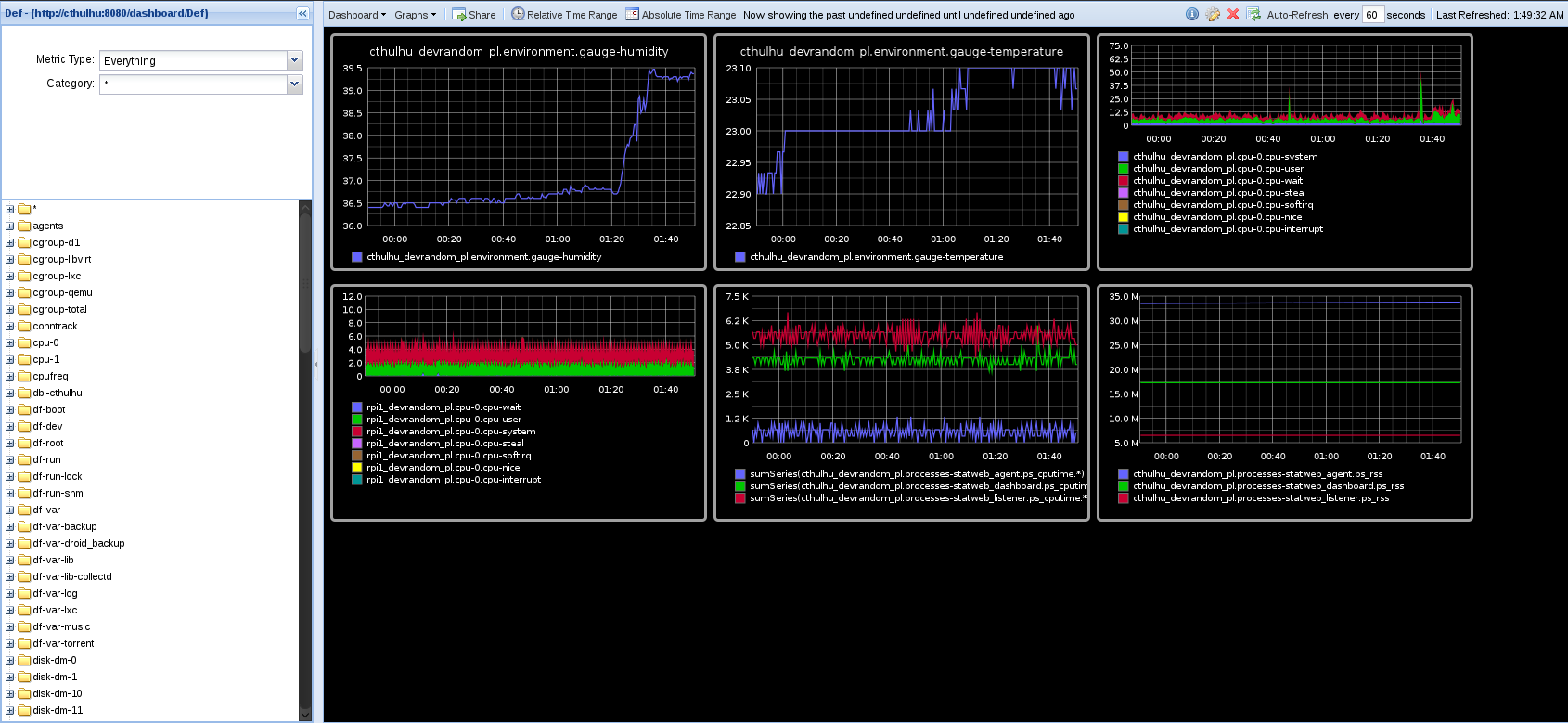Select the df-root tree item

[x=48, y=443]
